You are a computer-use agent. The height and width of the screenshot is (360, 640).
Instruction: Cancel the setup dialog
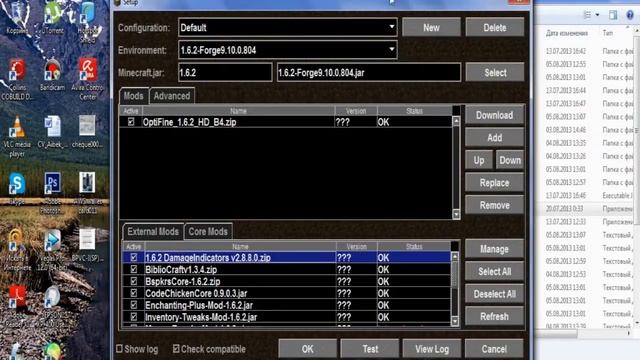[x=494, y=349]
